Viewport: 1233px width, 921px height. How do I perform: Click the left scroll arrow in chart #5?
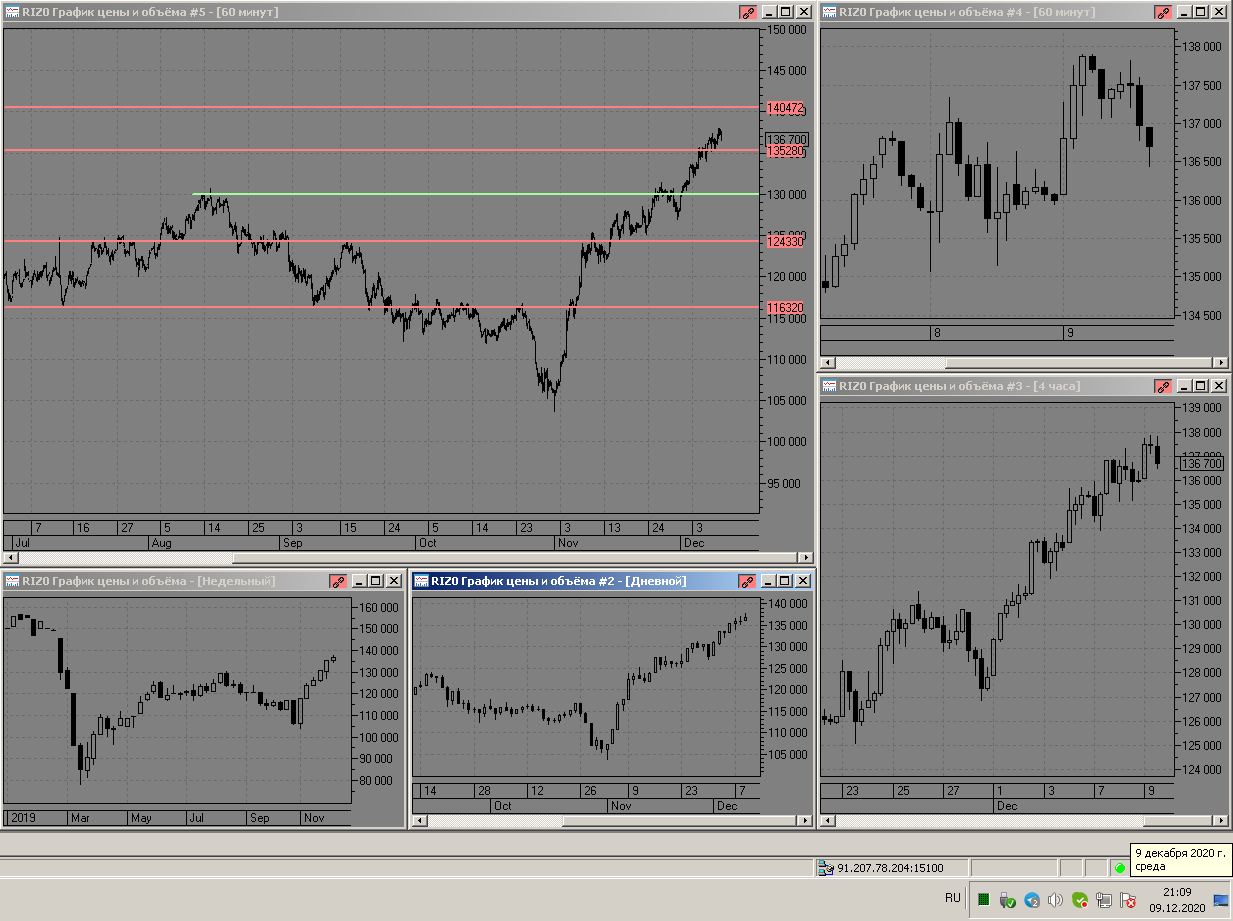tap(11, 558)
